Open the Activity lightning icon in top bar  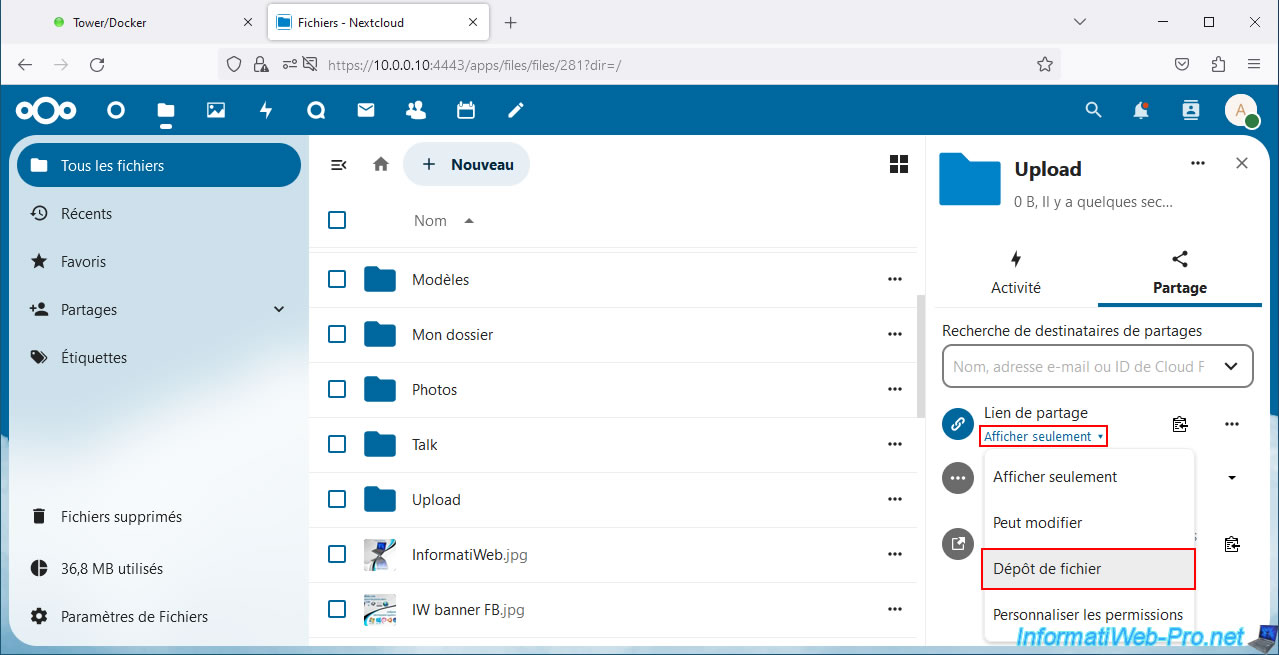coord(266,111)
